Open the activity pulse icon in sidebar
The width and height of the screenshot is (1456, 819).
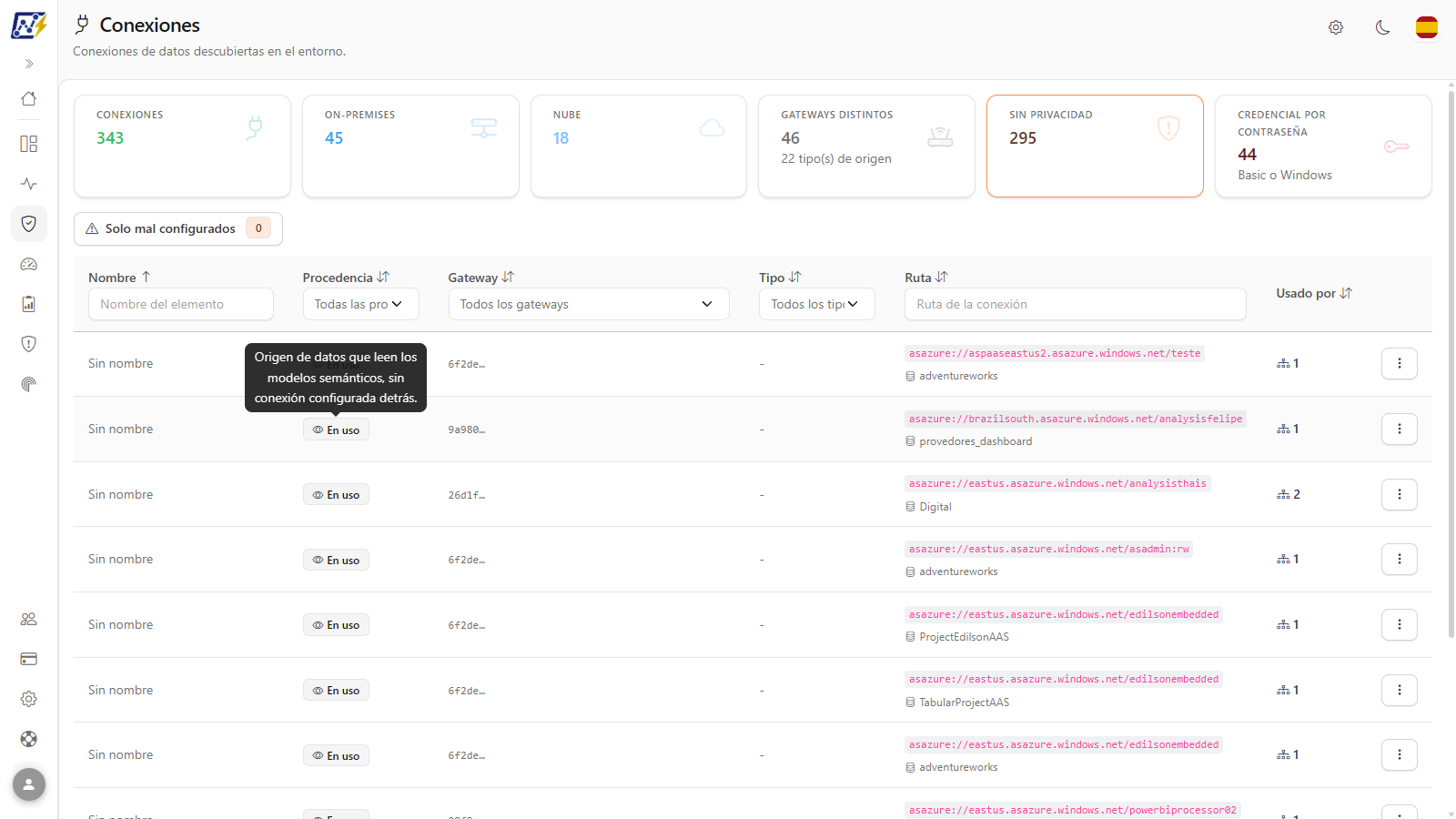29,184
